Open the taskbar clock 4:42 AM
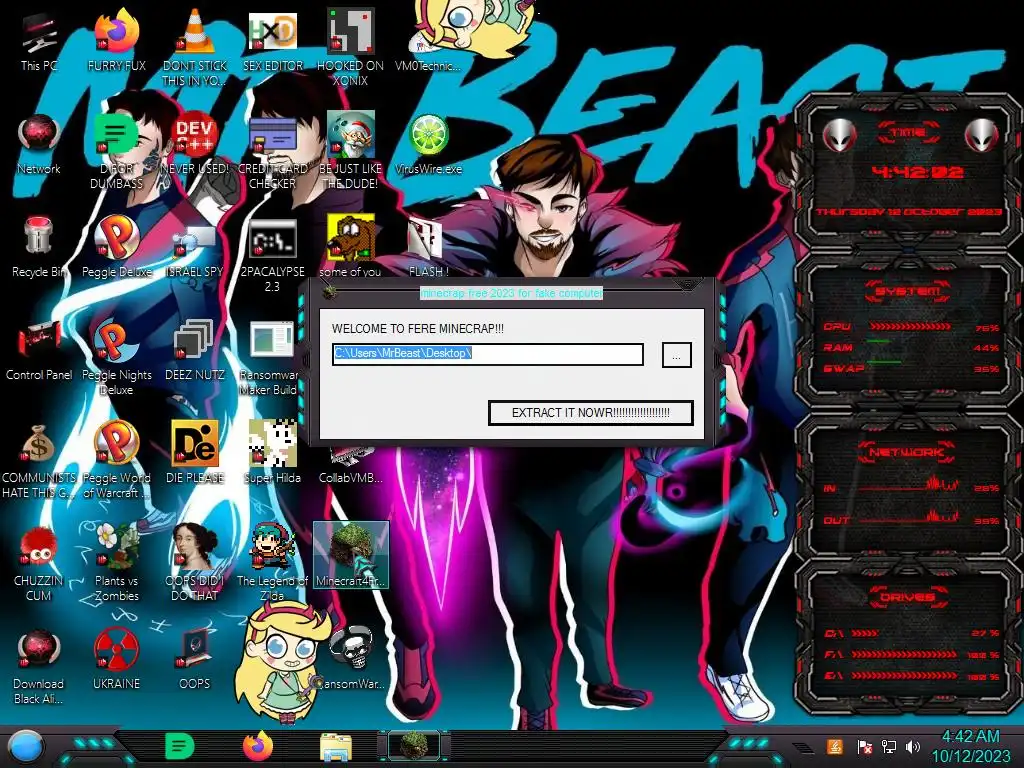Screen dimensions: 1024x768 [970, 746]
